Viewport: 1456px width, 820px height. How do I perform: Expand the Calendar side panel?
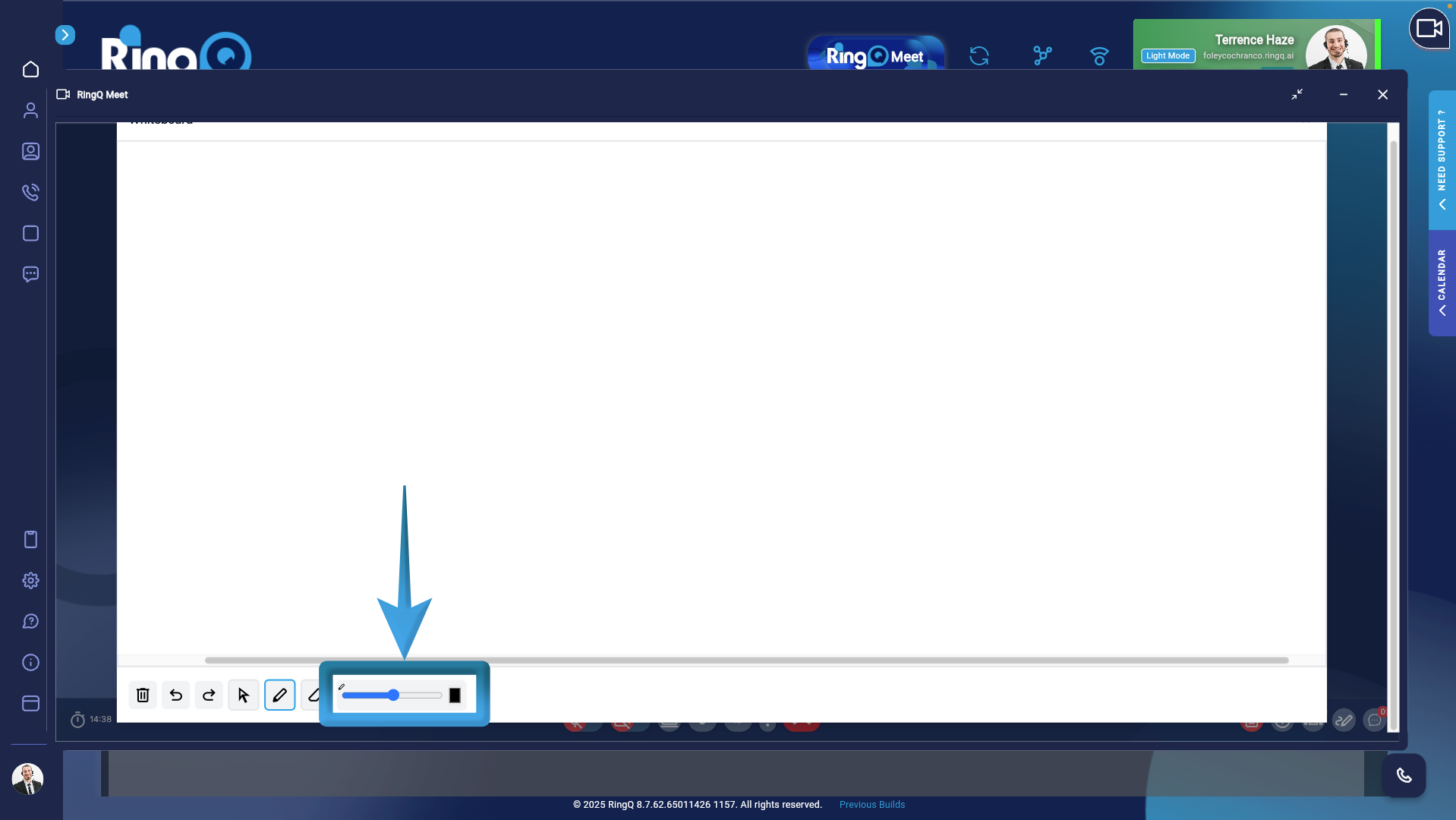[1442, 282]
